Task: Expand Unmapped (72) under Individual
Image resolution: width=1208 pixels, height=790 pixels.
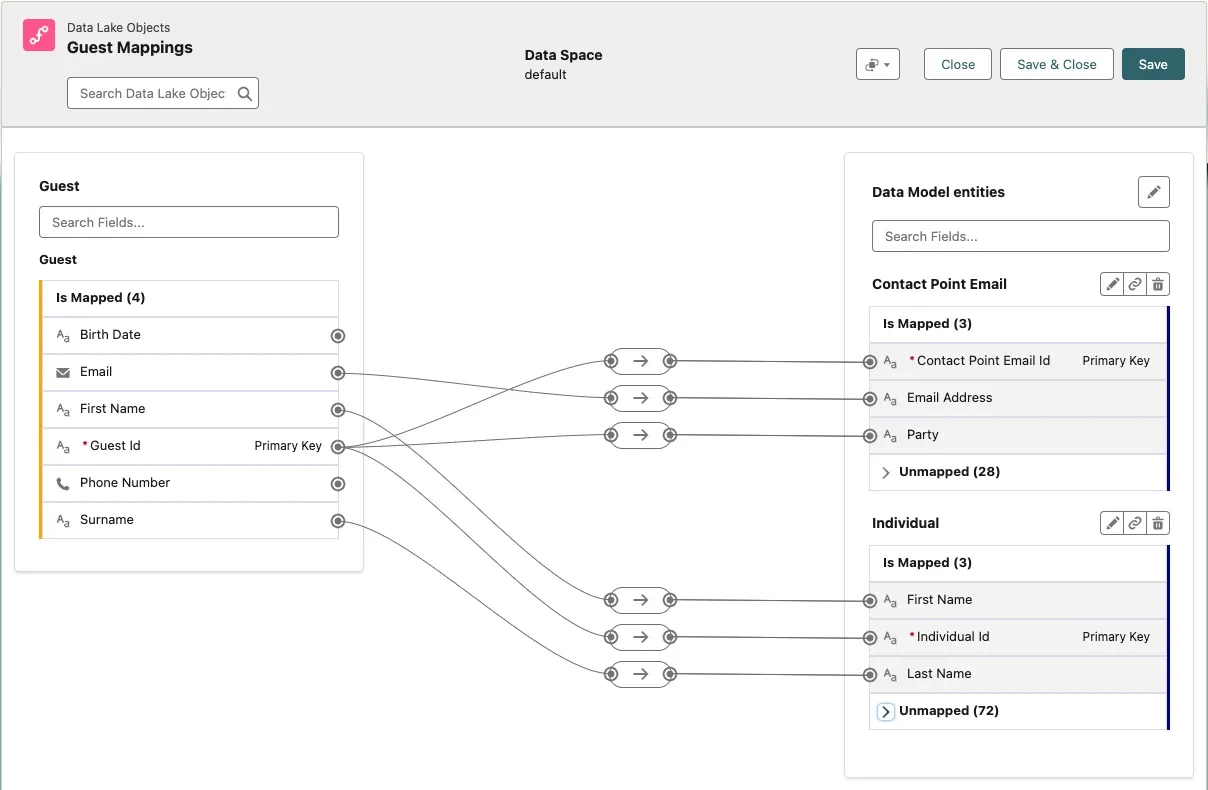Action: point(886,711)
